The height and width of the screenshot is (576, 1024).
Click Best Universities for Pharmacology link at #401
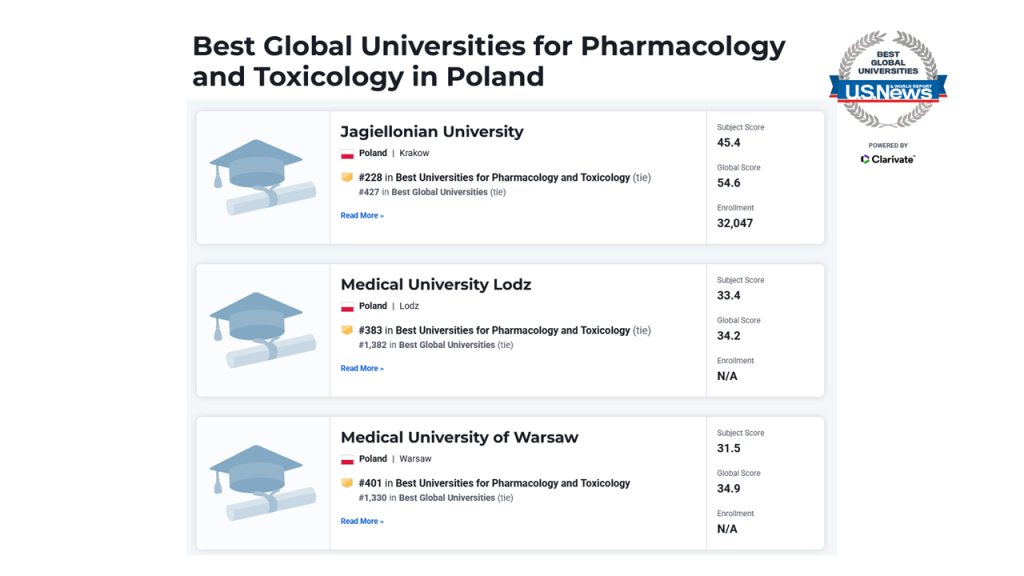pyautogui.click(x=513, y=483)
